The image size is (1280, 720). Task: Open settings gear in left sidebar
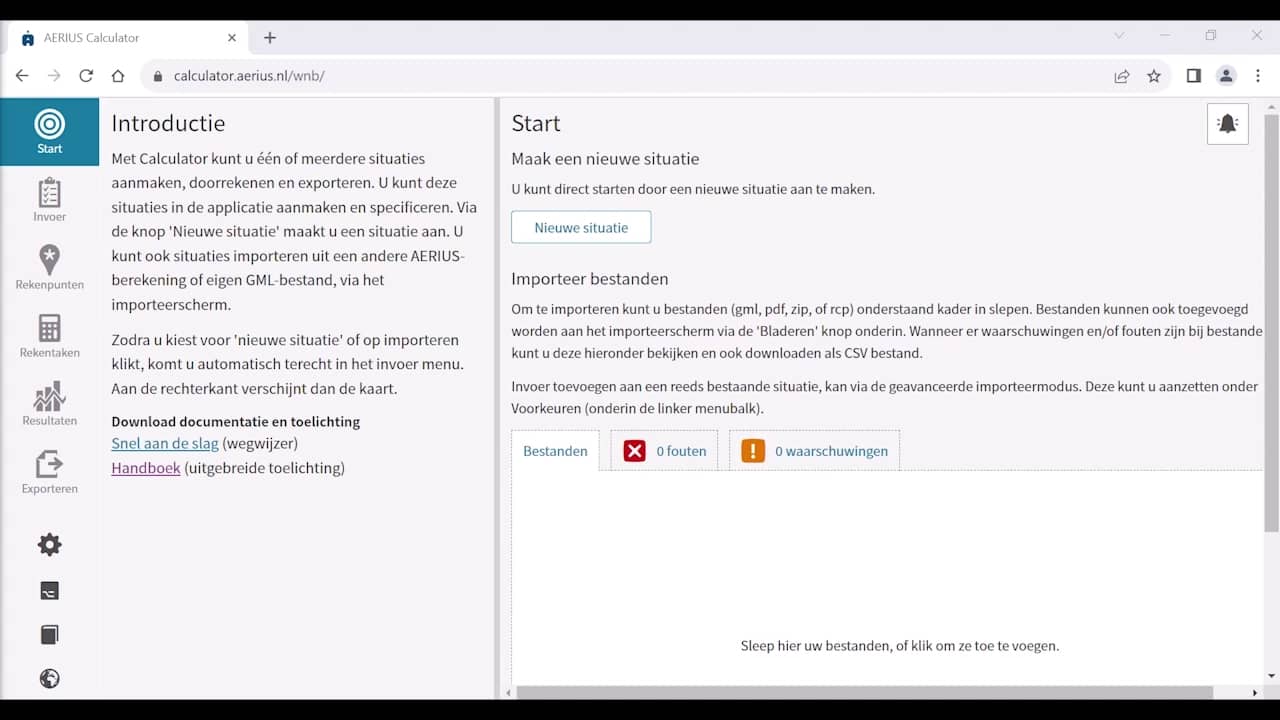[x=49, y=545]
